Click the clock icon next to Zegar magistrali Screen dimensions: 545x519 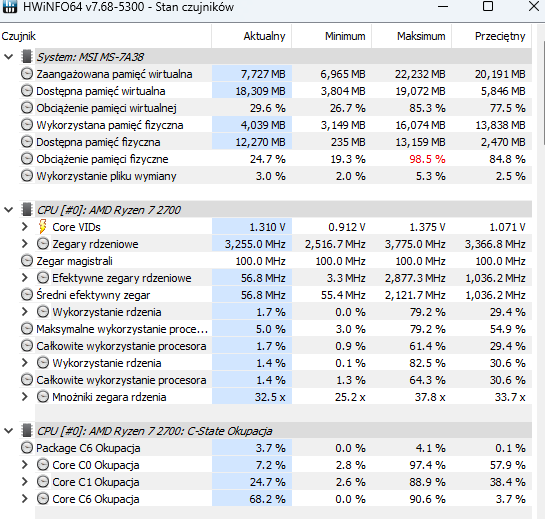click(x=27, y=261)
